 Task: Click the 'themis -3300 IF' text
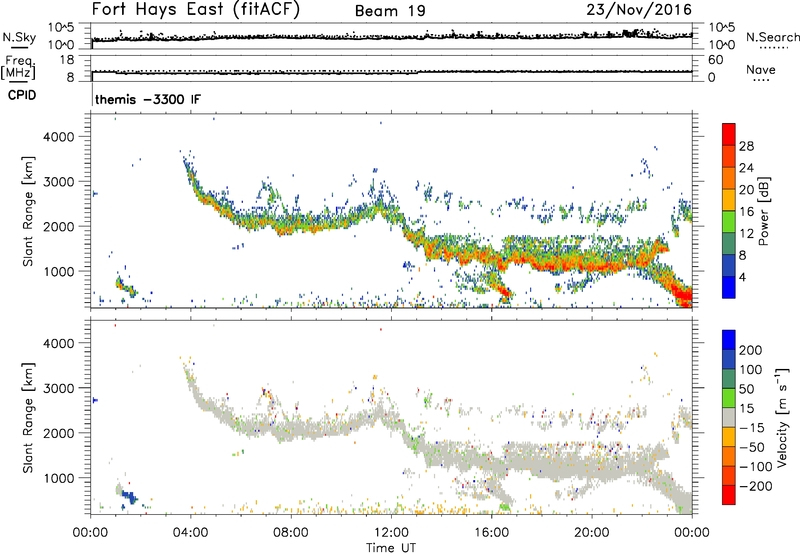pyautogui.click(x=148, y=99)
